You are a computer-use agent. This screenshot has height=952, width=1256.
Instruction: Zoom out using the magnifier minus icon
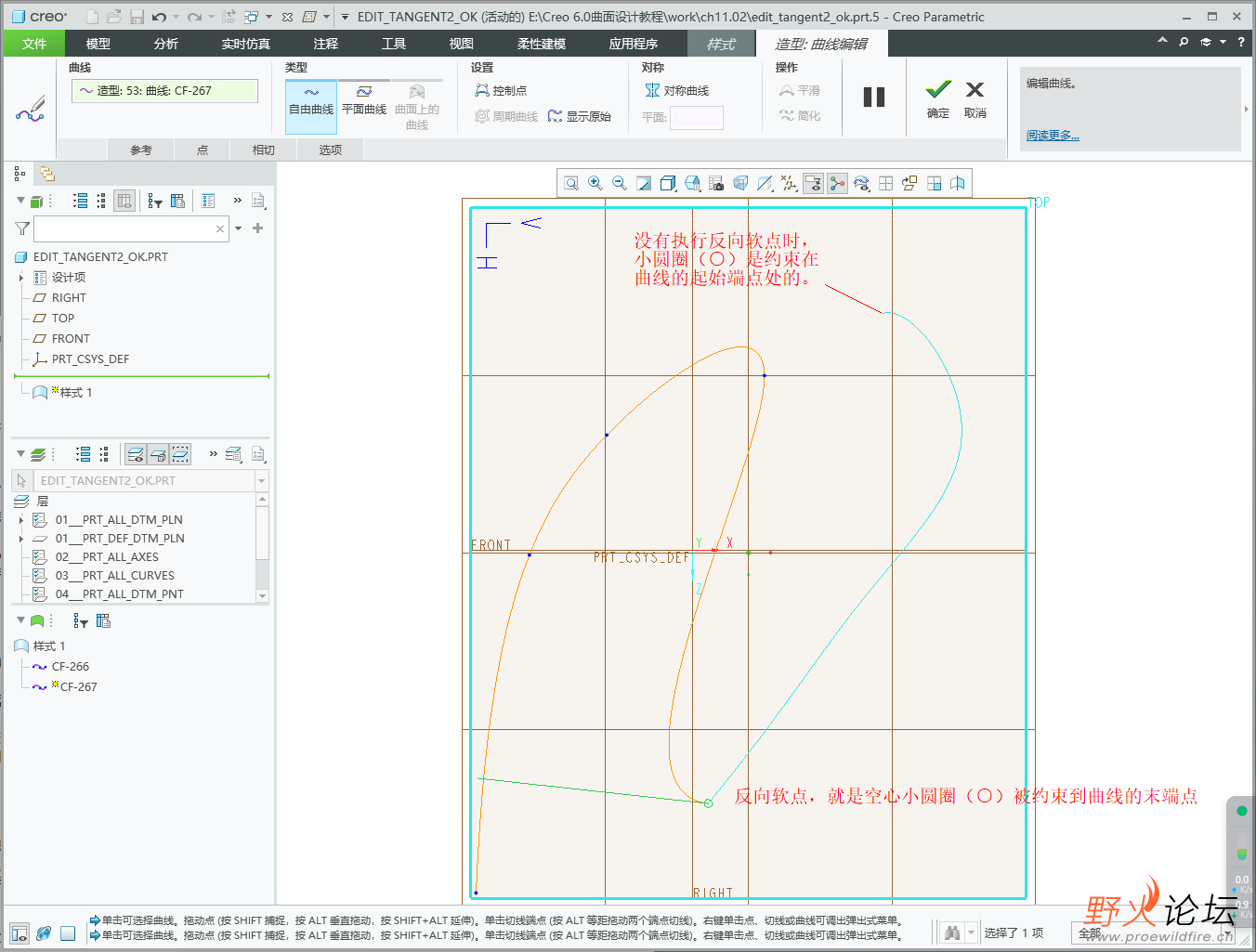620,183
